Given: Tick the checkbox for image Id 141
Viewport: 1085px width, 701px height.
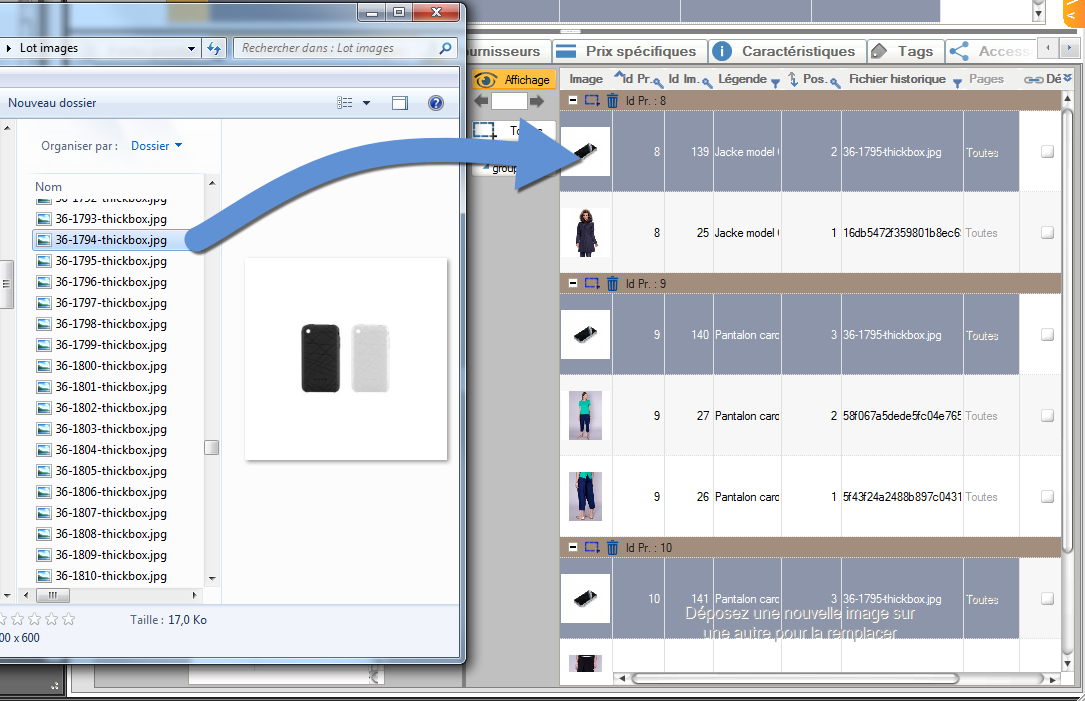Looking at the screenshot, I should (1047, 599).
